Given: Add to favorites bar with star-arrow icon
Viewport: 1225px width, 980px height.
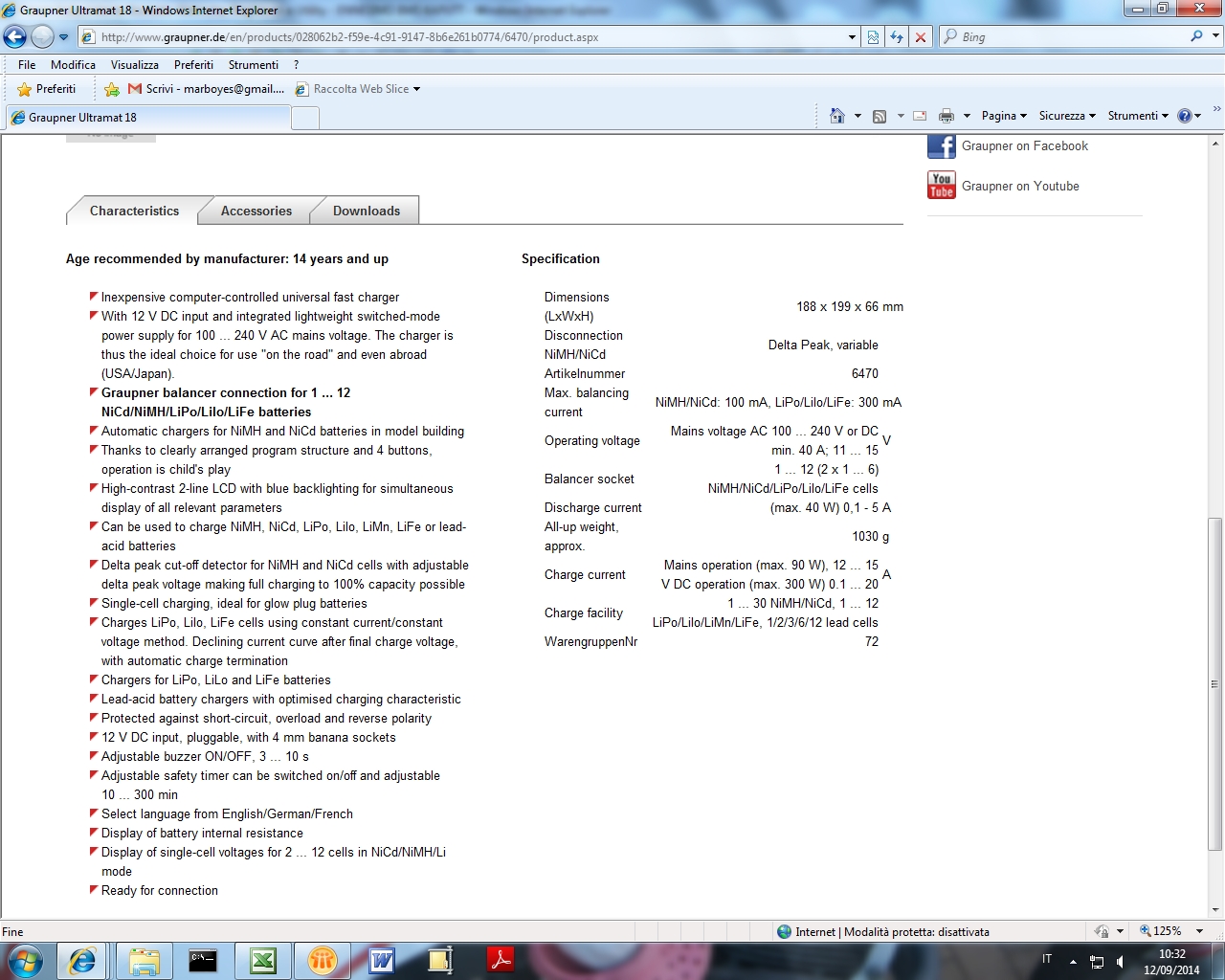Looking at the screenshot, I should pyautogui.click(x=112, y=89).
